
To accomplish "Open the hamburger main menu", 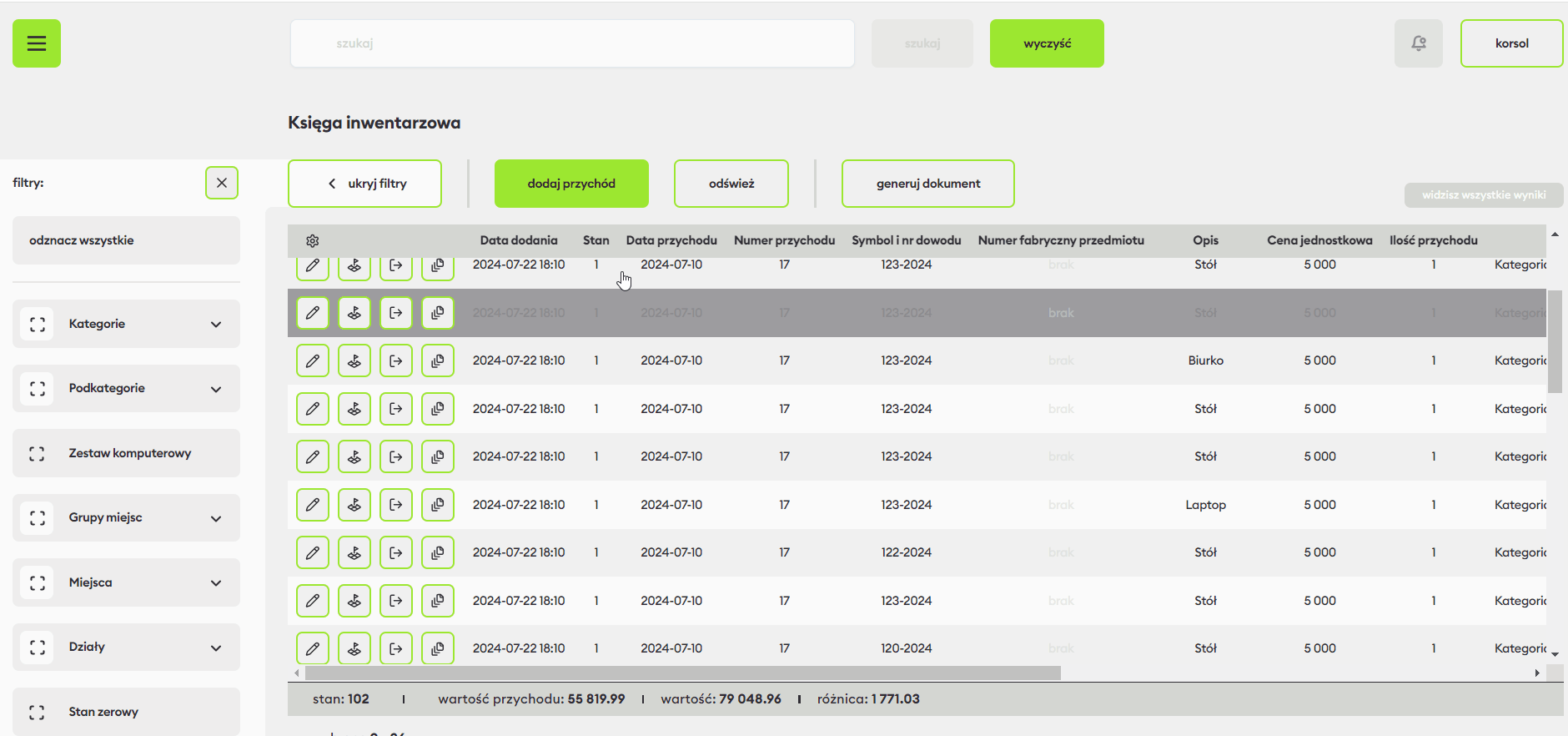I will (37, 43).
